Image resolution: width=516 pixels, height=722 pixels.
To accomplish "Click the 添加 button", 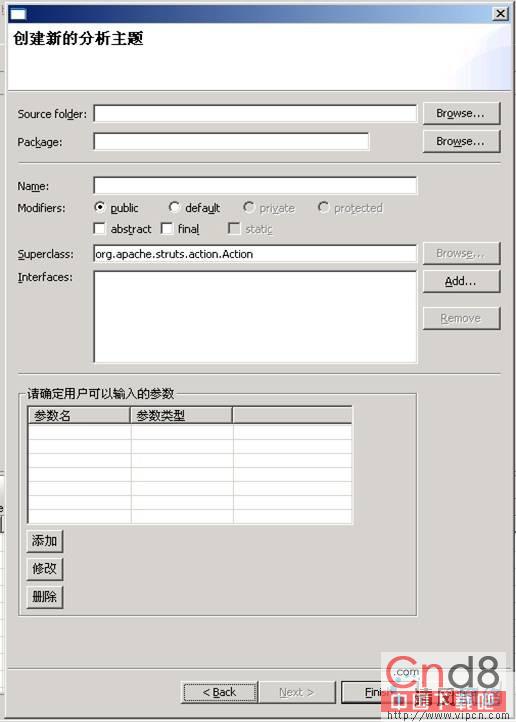I will click(45, 541).
